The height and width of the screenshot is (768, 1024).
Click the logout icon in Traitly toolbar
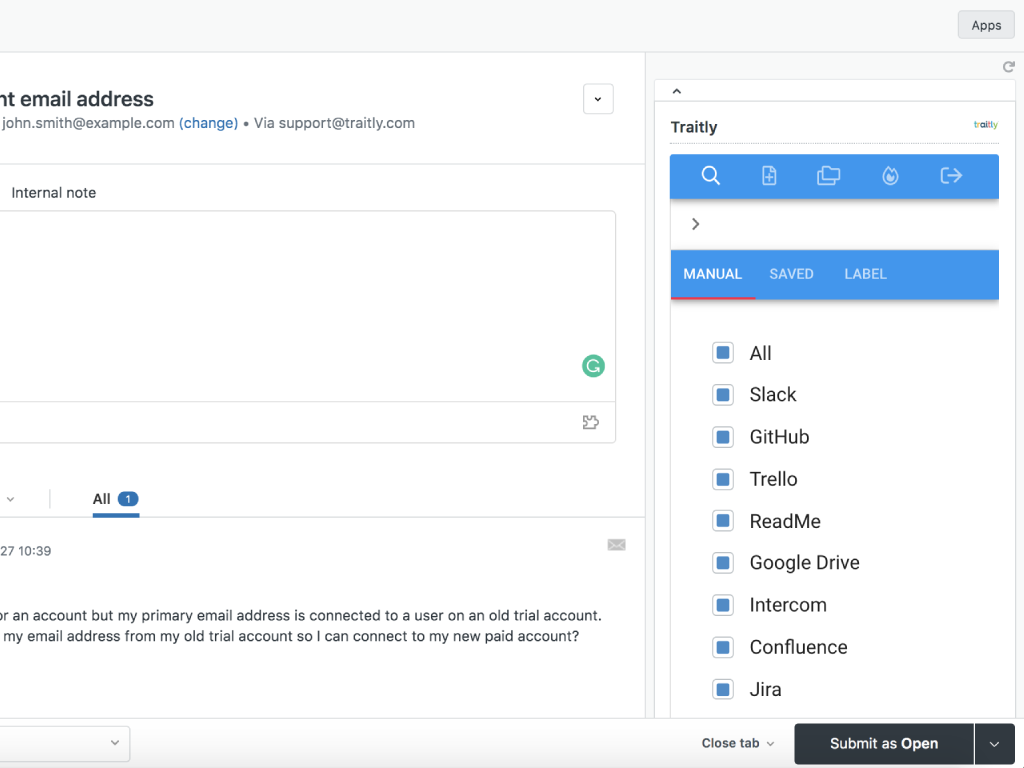951,176
